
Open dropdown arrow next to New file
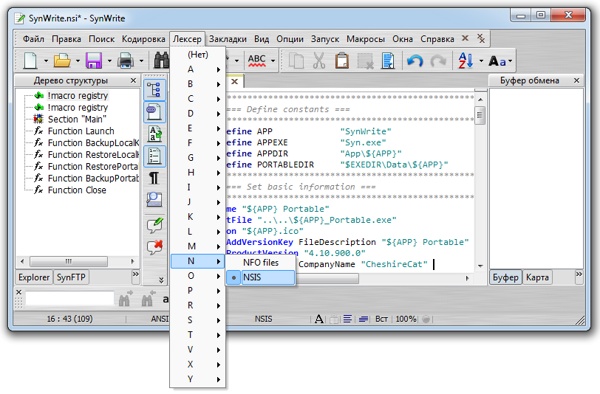point(46,61)
